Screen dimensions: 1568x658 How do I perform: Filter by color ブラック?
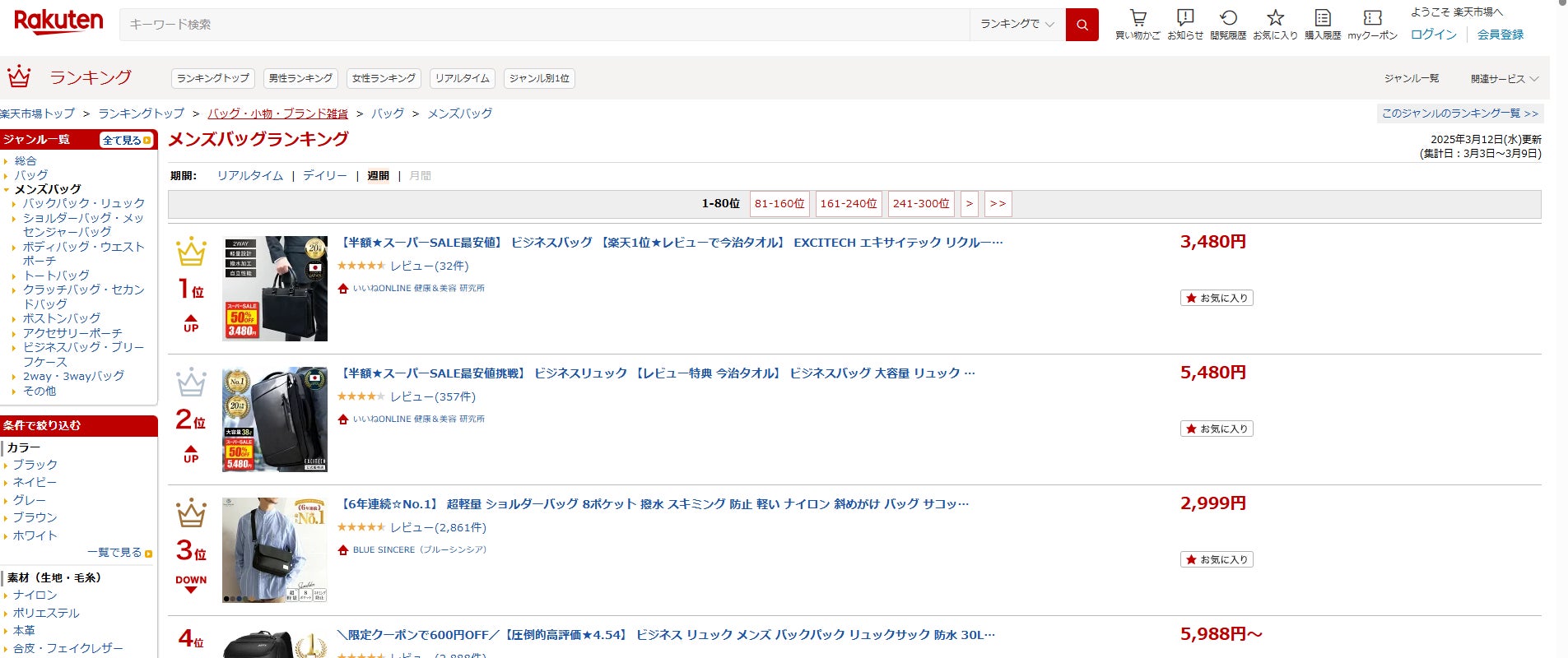coord(35,465)
